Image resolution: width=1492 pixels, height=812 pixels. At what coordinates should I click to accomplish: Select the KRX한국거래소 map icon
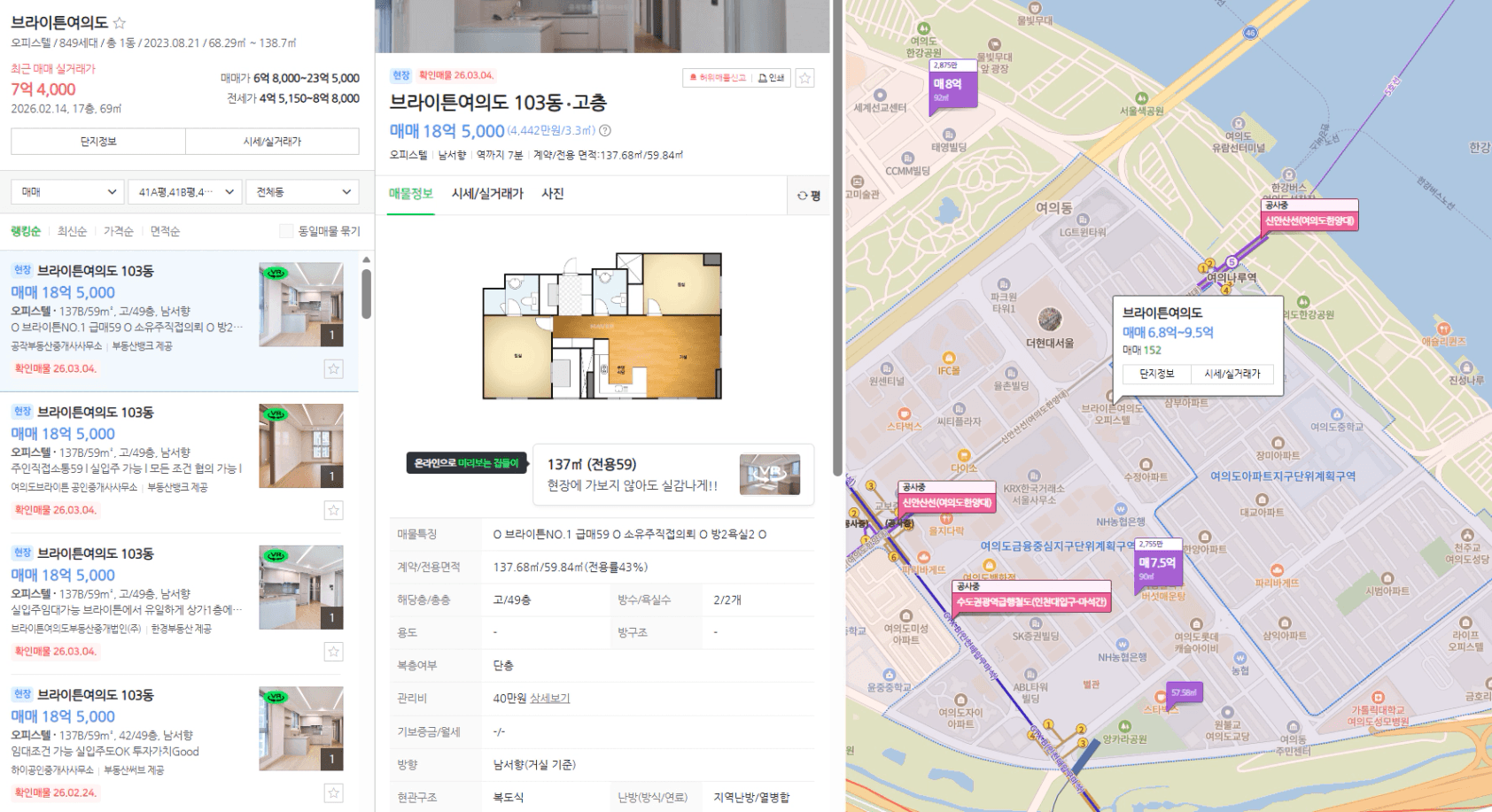click(1034, 476)
